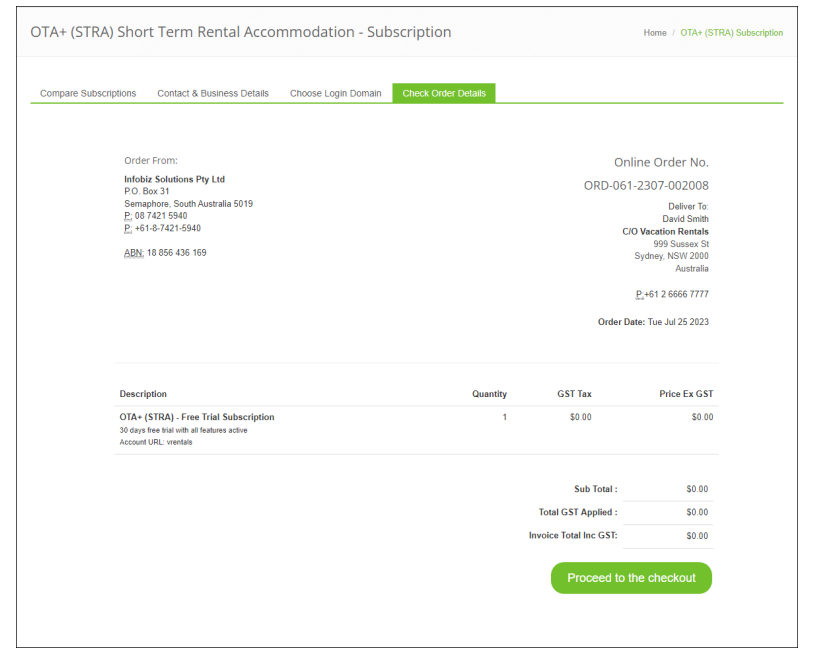Click the ABN number 18 856 436 169
This screenshot has height=657, width=818.
click(176, 253)
